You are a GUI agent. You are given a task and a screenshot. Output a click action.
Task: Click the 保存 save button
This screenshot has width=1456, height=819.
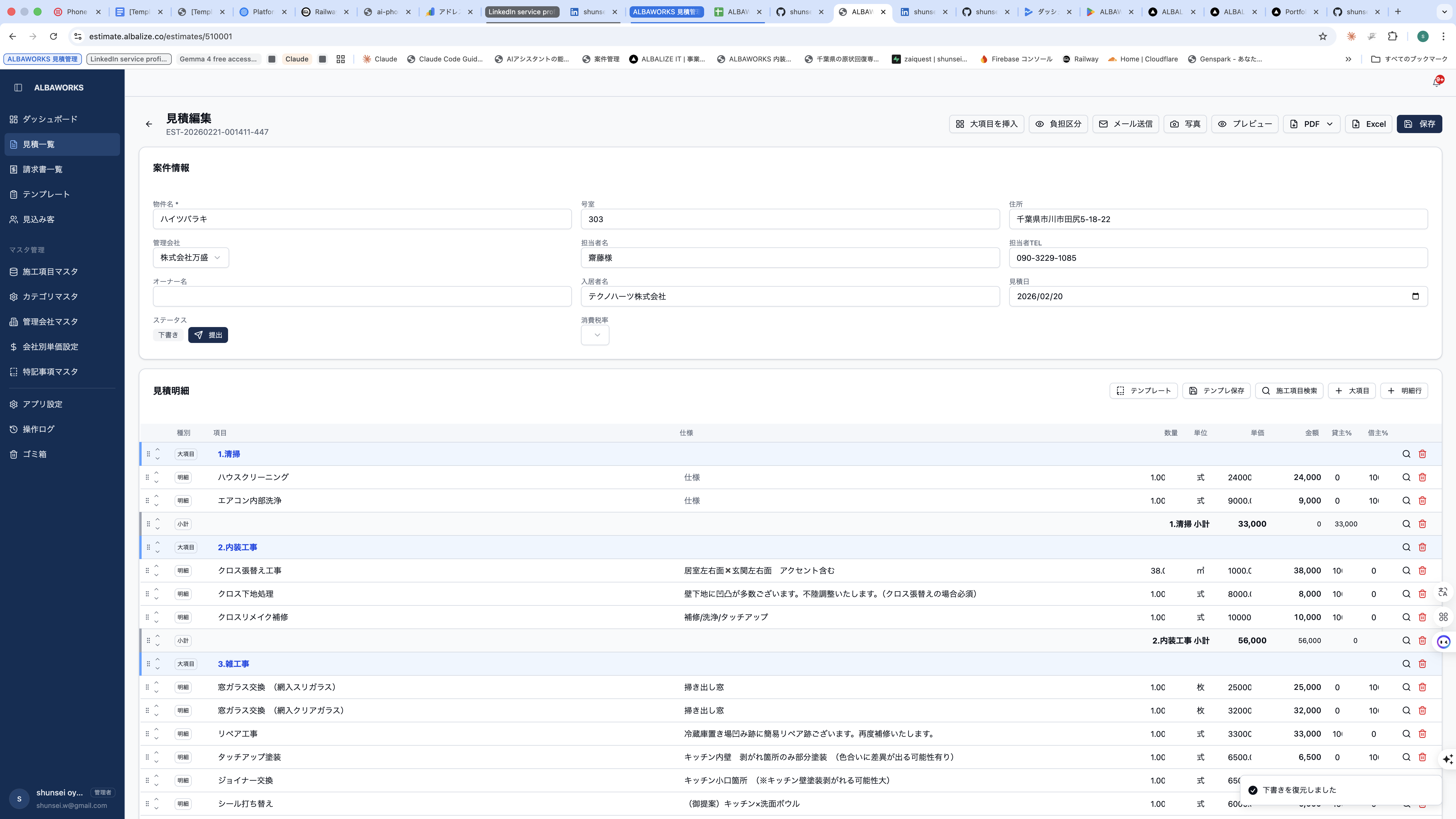pyautogui.click(x=1419, y=124)
